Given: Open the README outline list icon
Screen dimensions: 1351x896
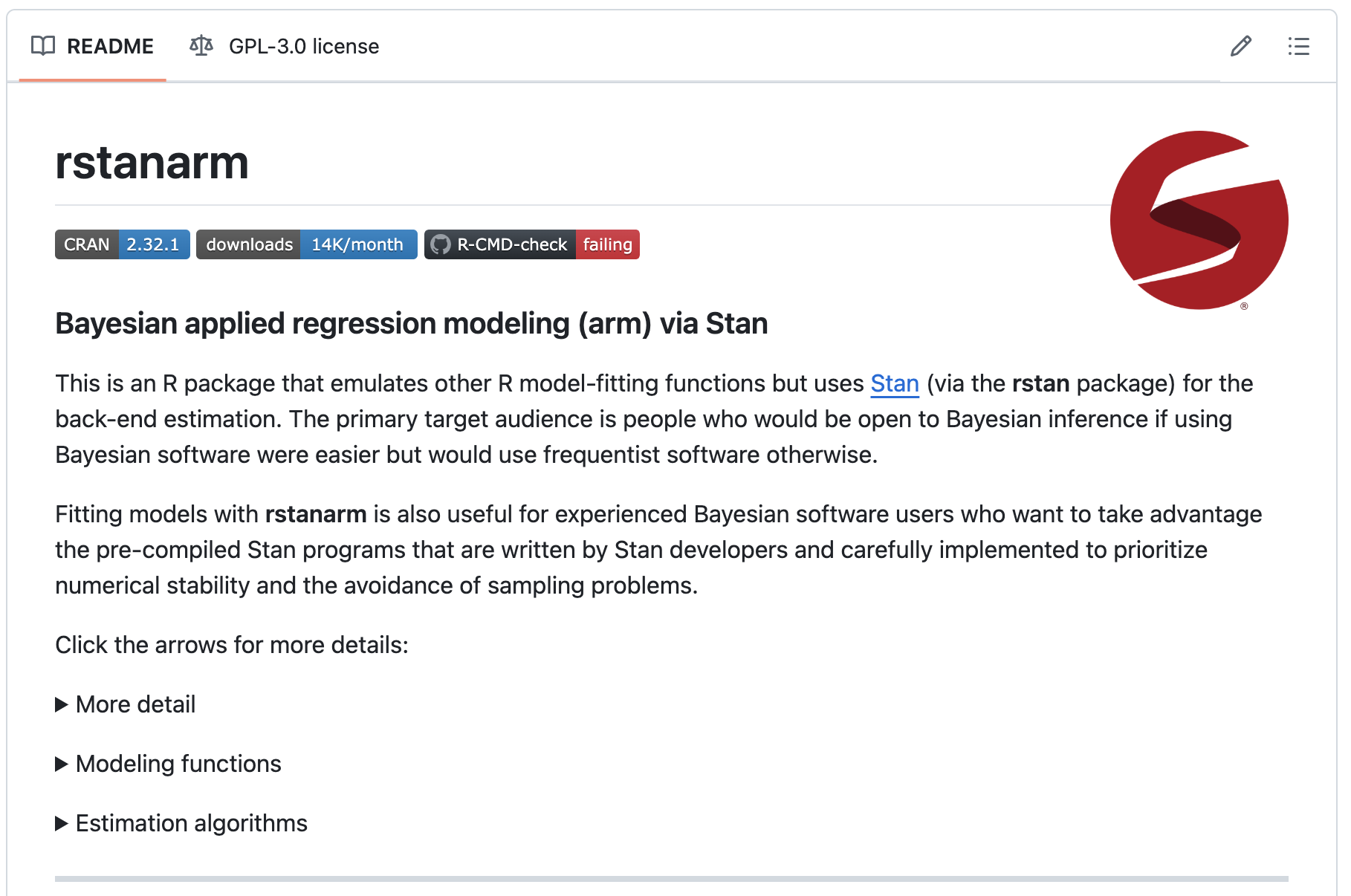Looking at the screenshot, I should (x=1298, y=46).
